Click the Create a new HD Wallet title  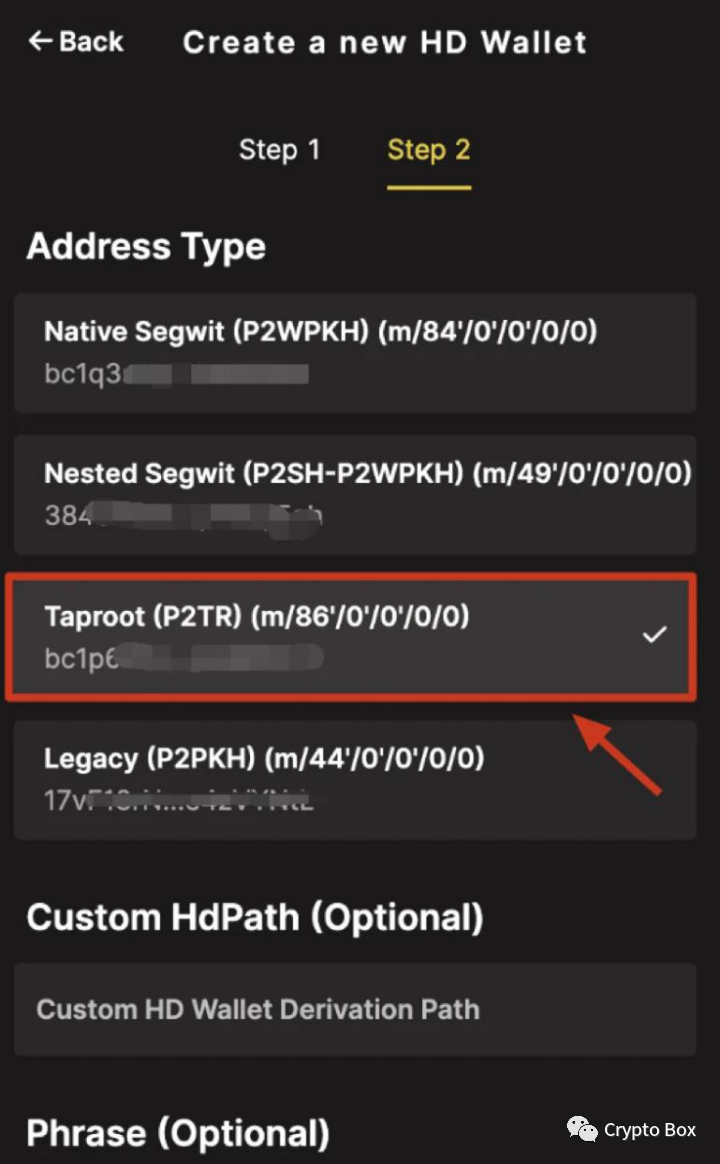[x=385, y=42]
